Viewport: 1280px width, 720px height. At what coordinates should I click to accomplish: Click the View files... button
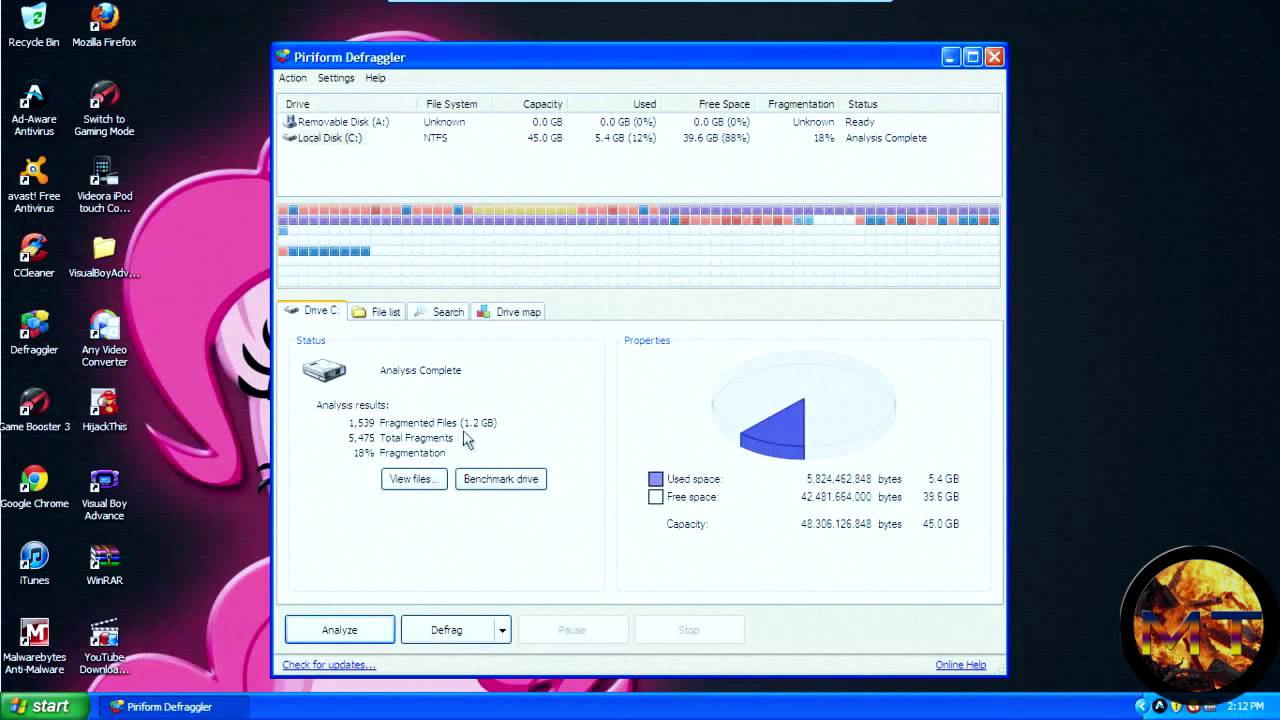point(414,479)
